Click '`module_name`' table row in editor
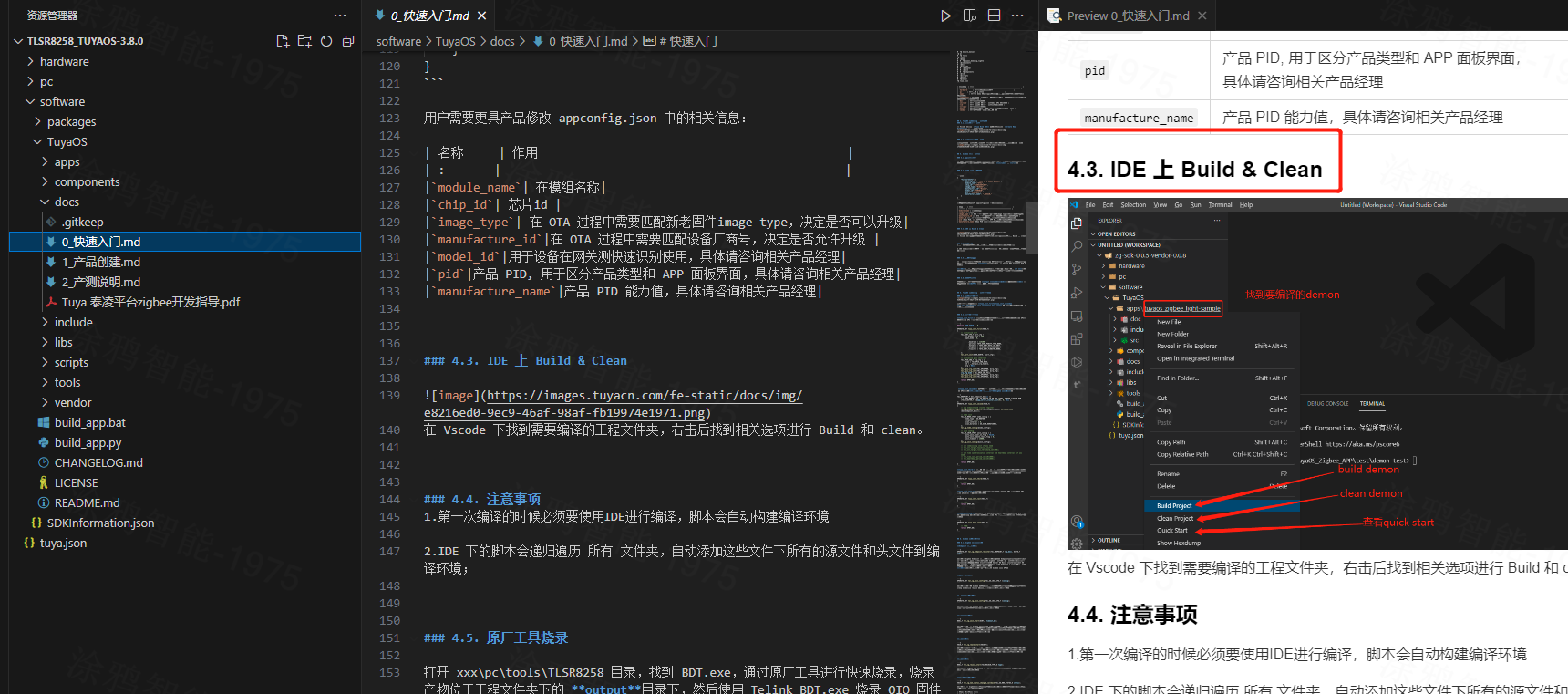1568x694 pixels. [515, 187]
